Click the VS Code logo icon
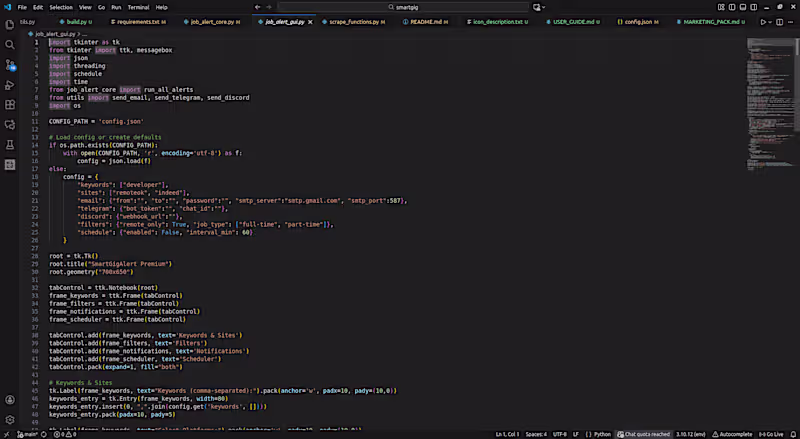 (7, 7)
